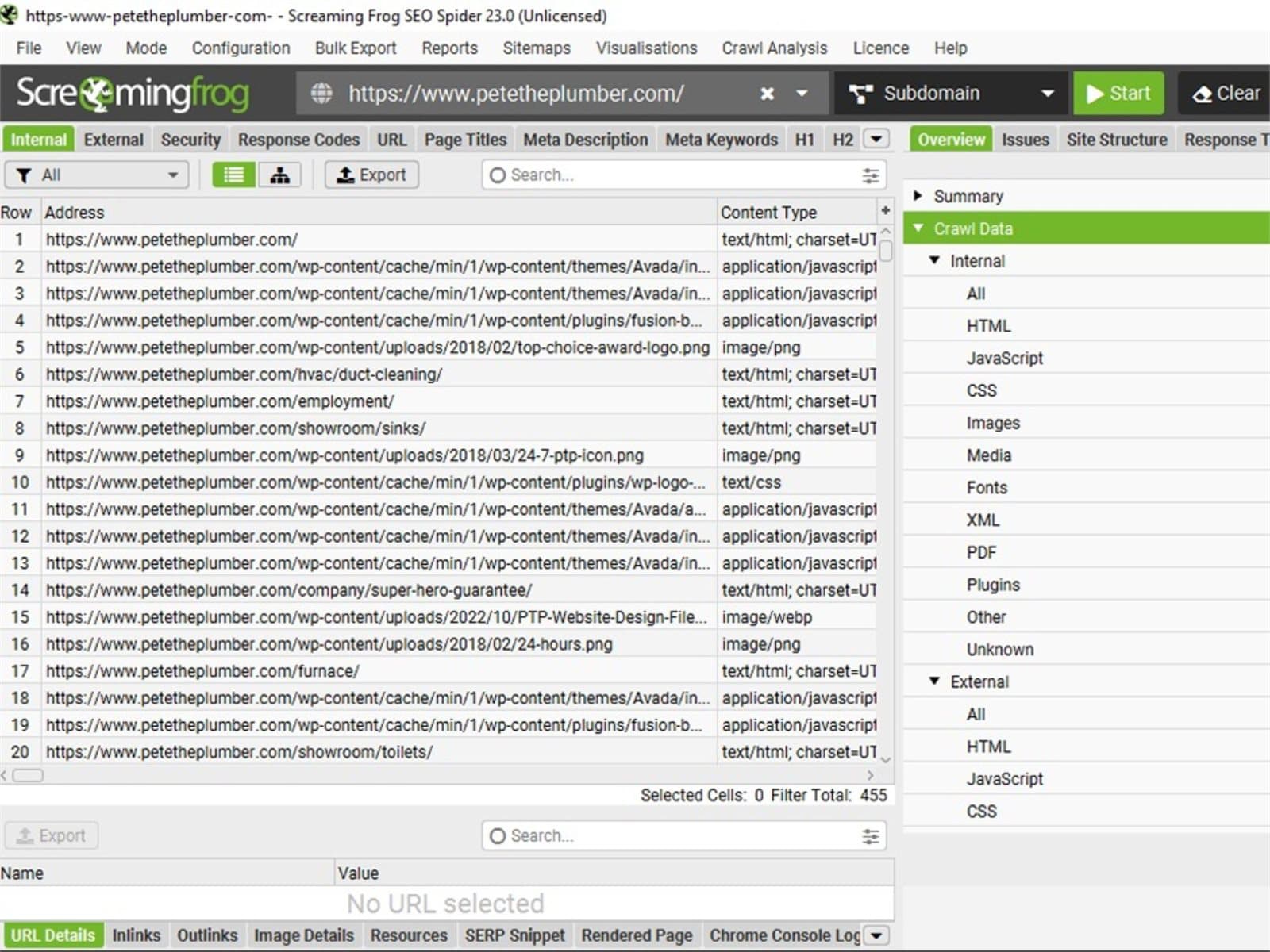Show more bottom tabs dropdown arrow
Viewport: 1270px width, 952px height.
click(x=876, y=935)
